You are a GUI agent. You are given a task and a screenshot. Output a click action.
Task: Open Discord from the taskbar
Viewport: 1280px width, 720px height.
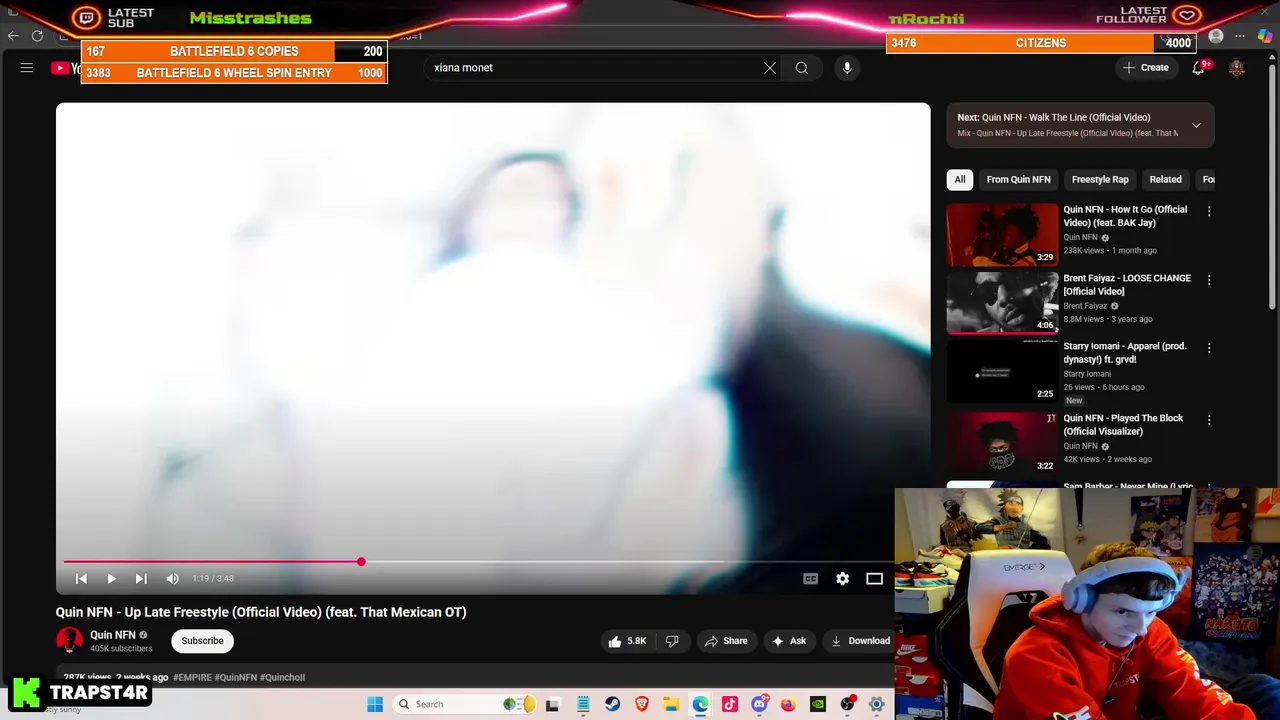click(x=759, y=705)
